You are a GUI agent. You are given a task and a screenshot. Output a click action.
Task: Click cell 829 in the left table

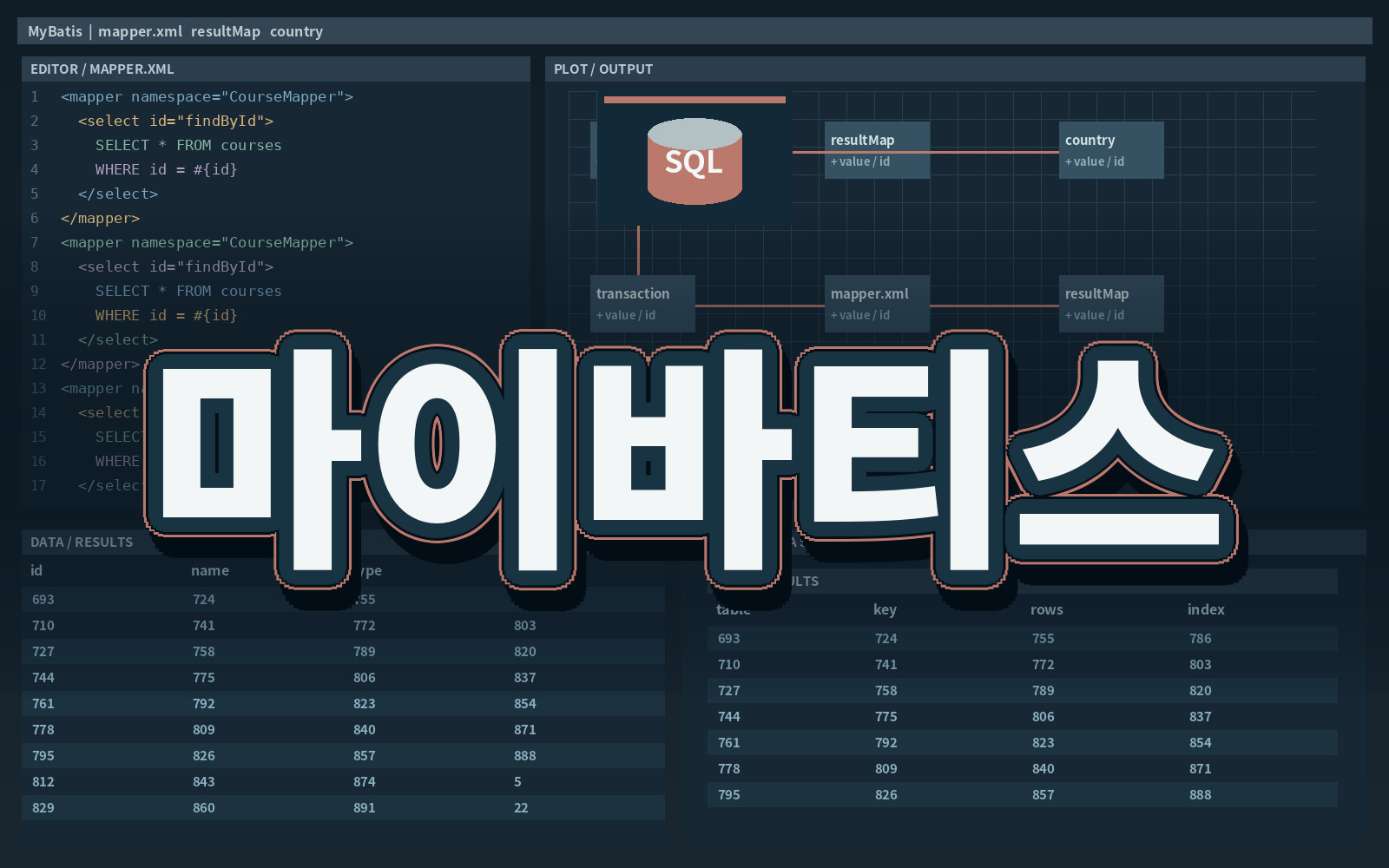[43, 807]
